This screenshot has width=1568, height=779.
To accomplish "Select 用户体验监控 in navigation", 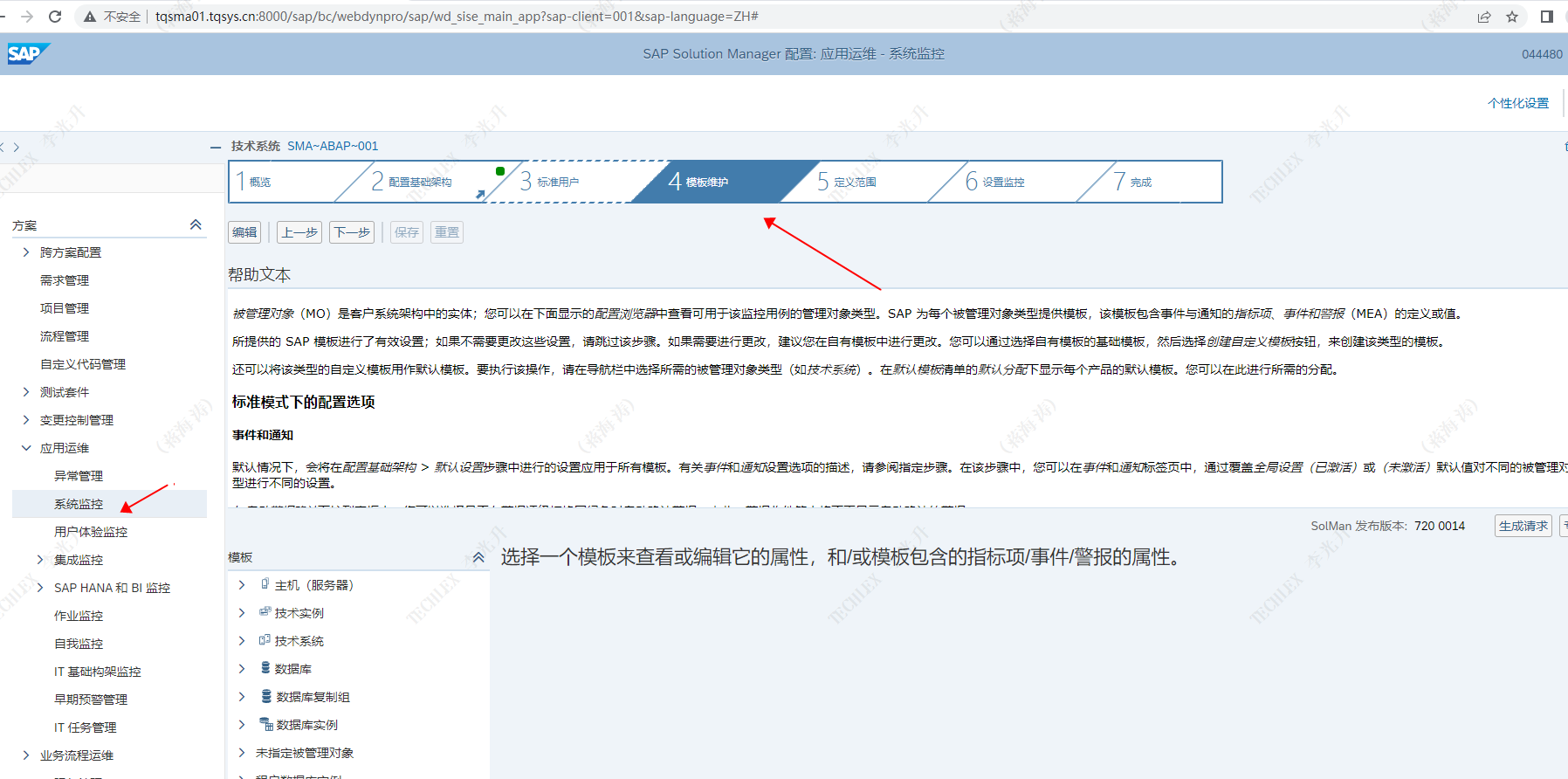I will click(x=91, y=532).
